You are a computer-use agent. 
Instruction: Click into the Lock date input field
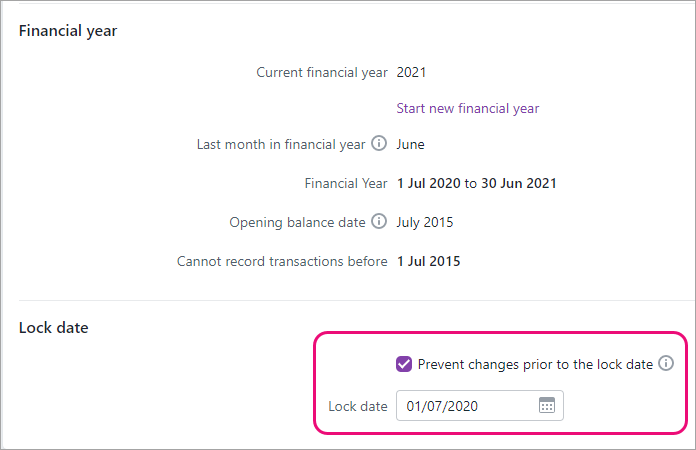click(465, 406)
